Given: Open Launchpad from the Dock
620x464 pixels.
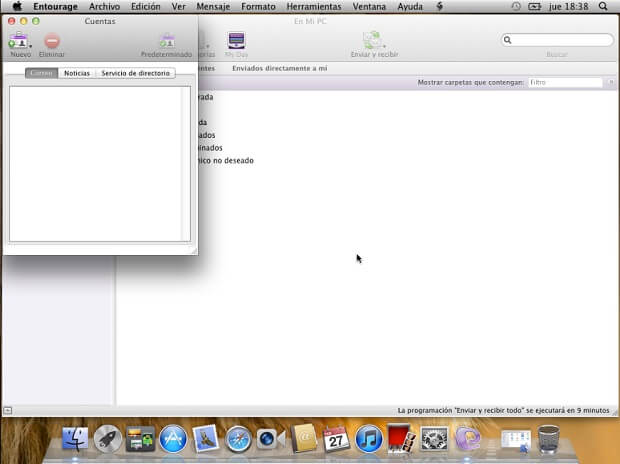Looking at the screenshot, I should tap(108, 439).
